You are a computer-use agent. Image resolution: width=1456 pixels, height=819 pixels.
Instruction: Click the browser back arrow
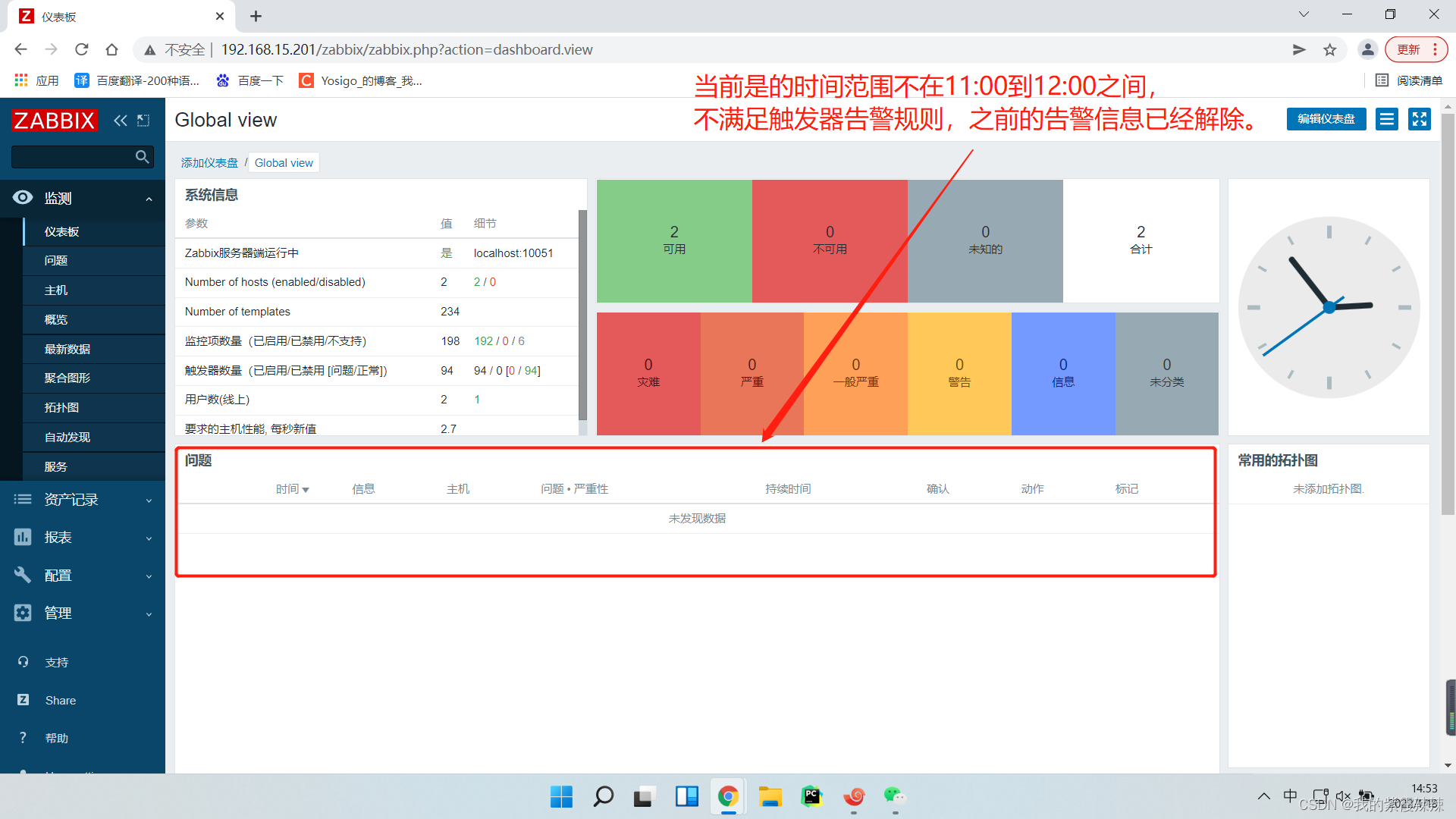coord(20,49)
